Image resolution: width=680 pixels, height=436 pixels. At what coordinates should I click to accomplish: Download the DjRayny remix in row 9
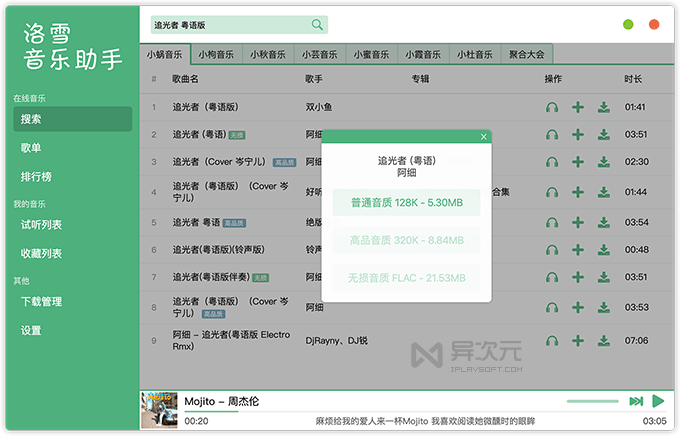[x=604, y=340]
